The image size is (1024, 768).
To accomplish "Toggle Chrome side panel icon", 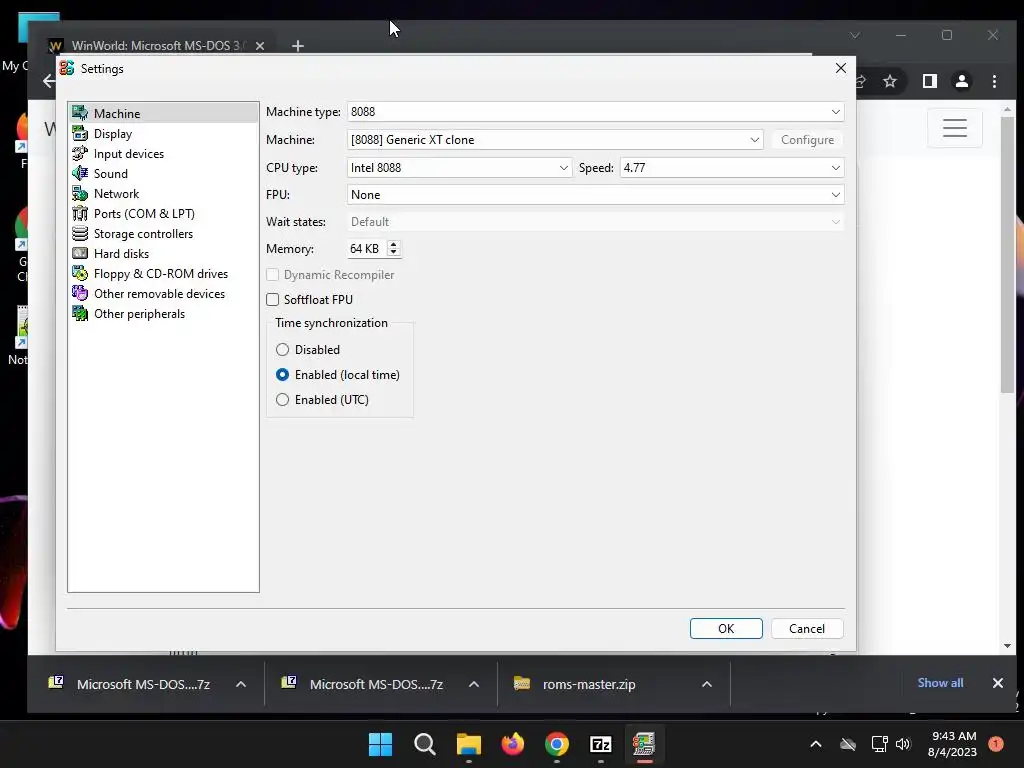I will point(929,82).
